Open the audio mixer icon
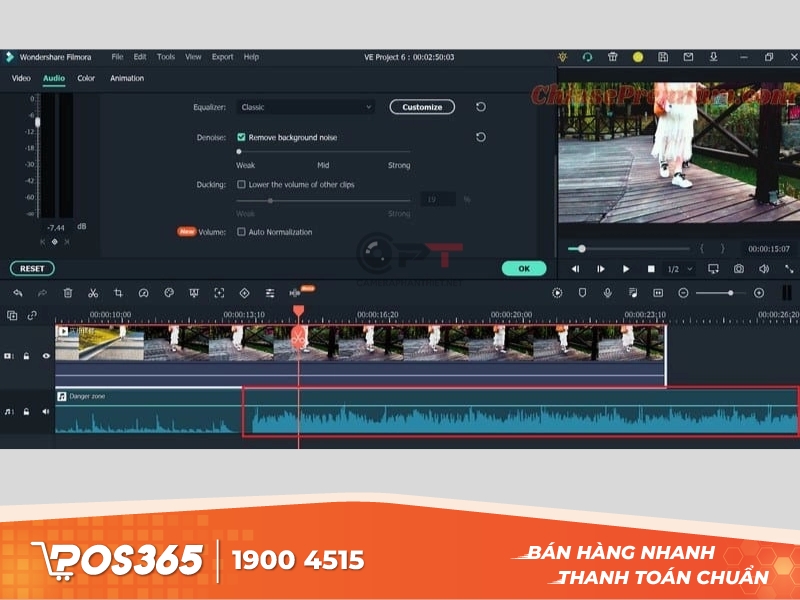 633,293
